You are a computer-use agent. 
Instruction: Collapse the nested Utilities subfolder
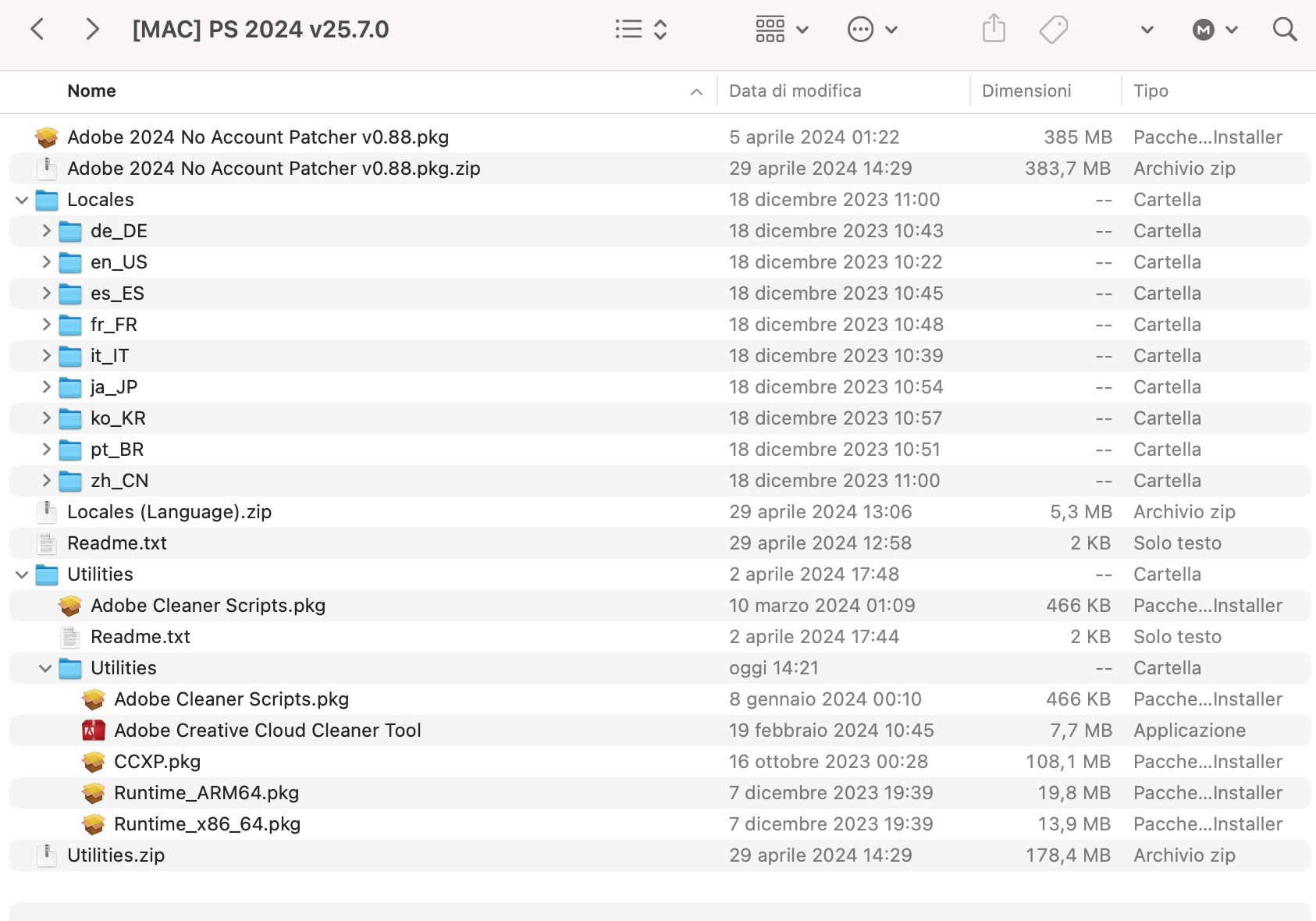45,668
